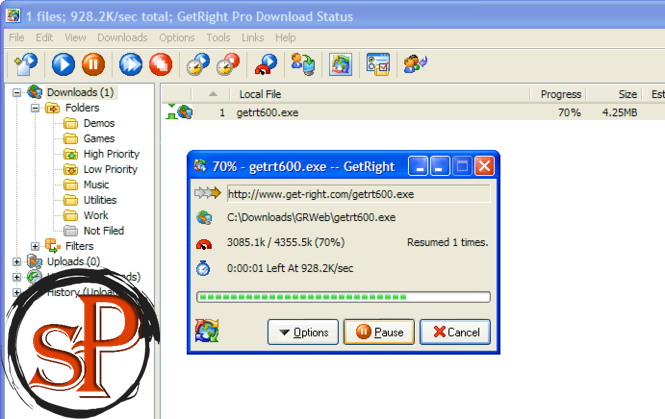The image size is (665, 419).
Task: Click the URL field showing get-right.com address
Action: (357, 194)
